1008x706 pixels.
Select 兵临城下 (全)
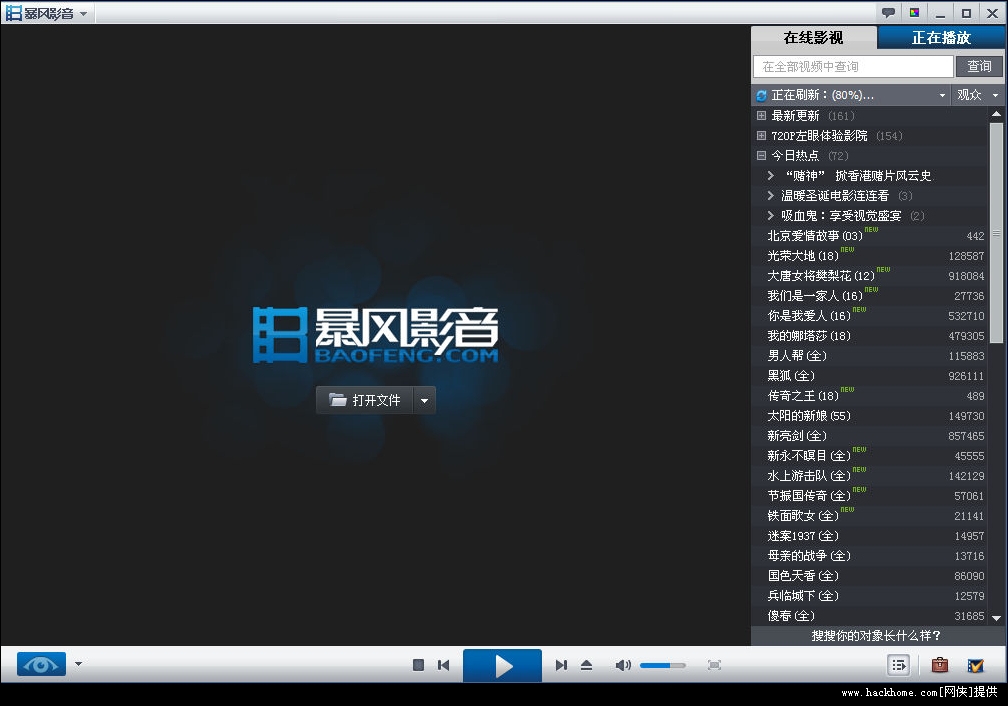[869, 596]
